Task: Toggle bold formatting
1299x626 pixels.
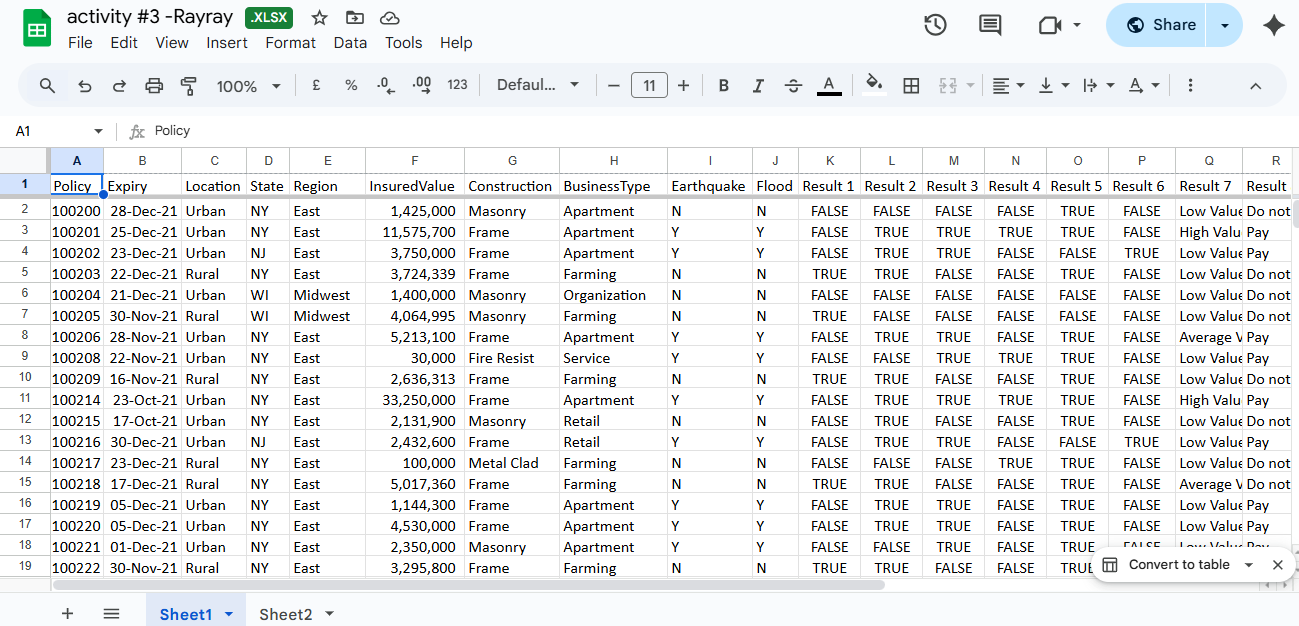Action: [x=723, y=86]
